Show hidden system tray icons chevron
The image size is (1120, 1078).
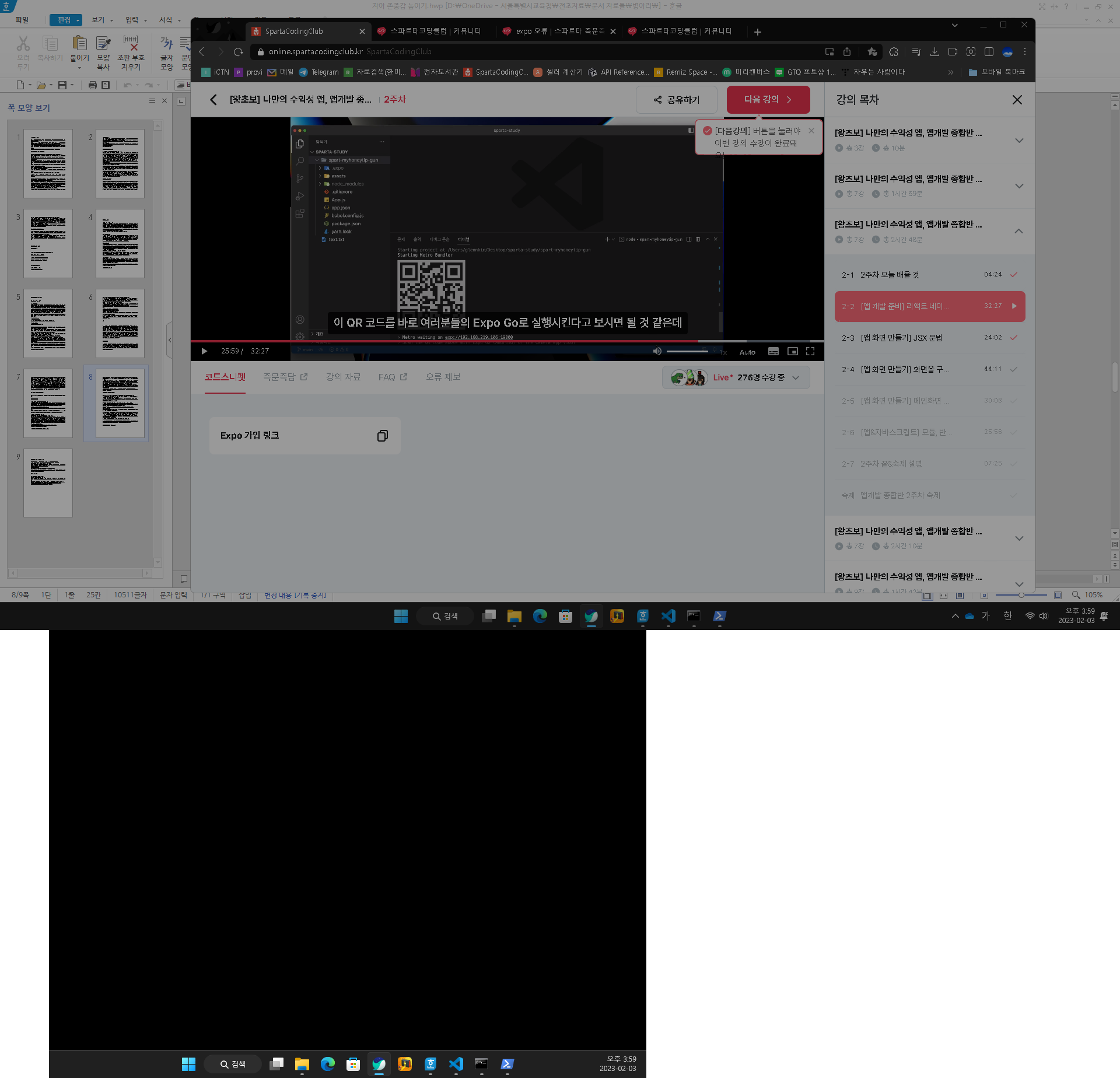click(x=955, y=616)
